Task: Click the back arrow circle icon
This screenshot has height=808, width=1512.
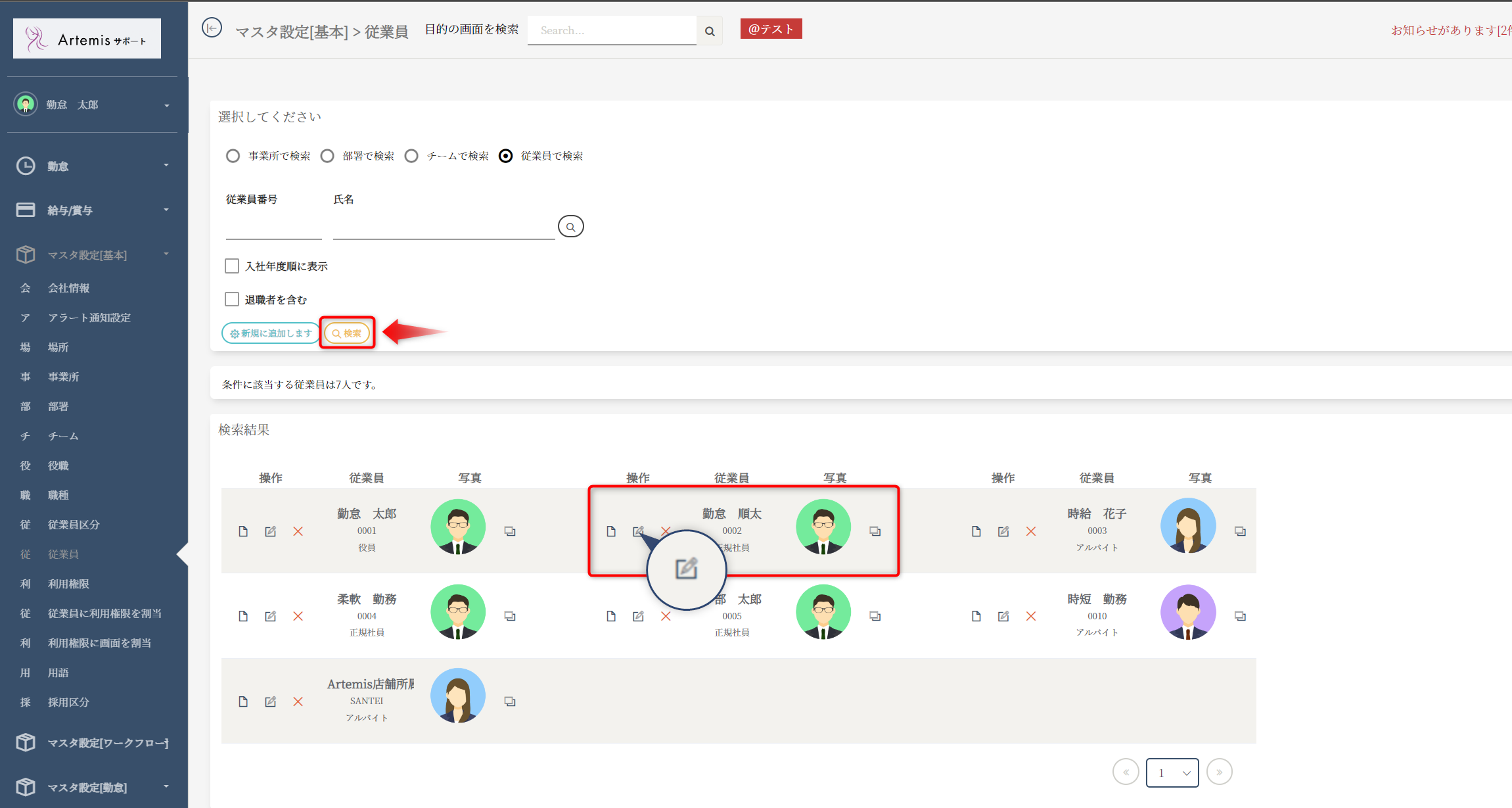Action: pos(212,28)
